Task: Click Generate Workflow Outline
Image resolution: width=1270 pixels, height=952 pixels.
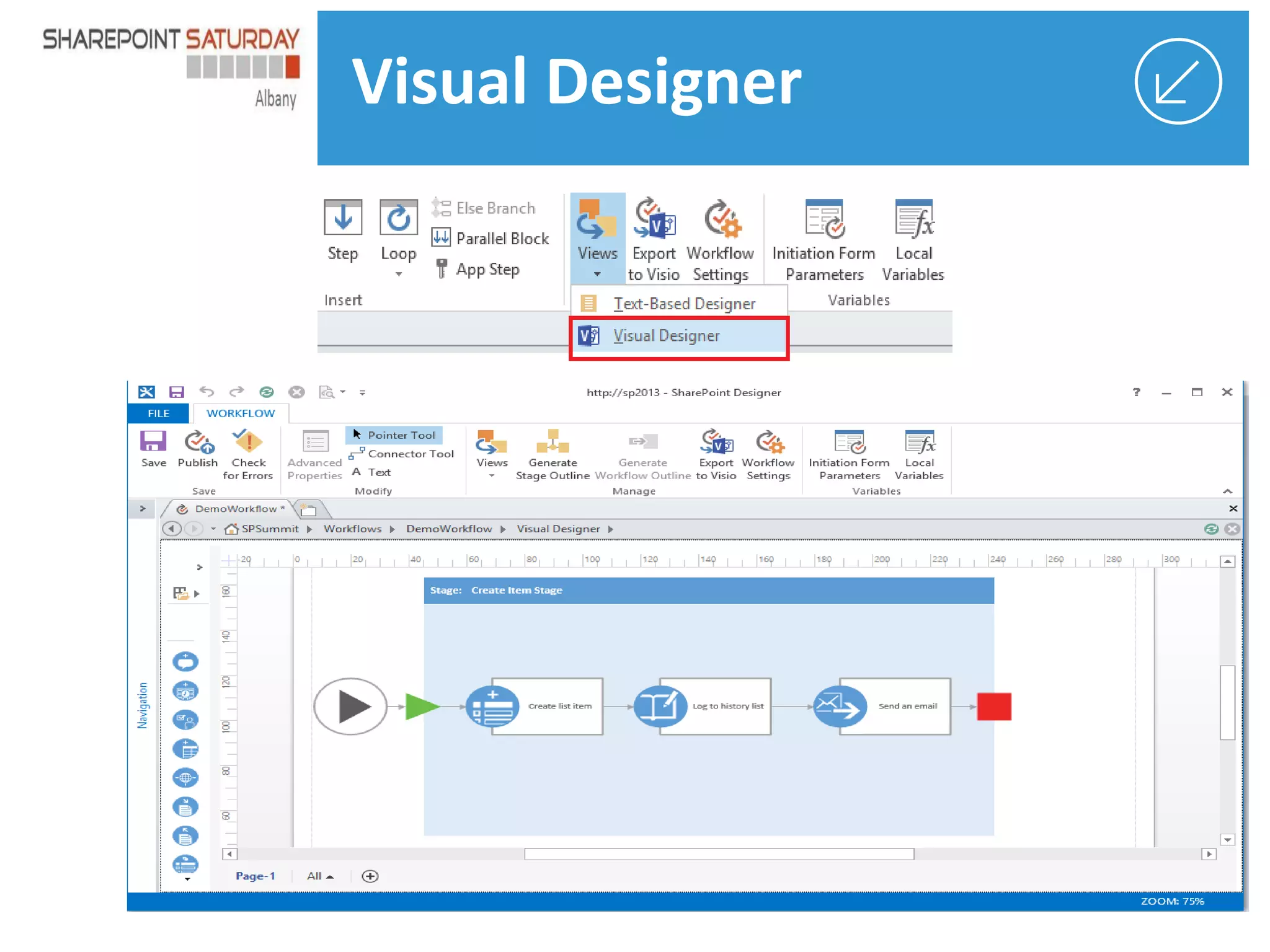Action: pyautogui.click(x=642, y=456)
